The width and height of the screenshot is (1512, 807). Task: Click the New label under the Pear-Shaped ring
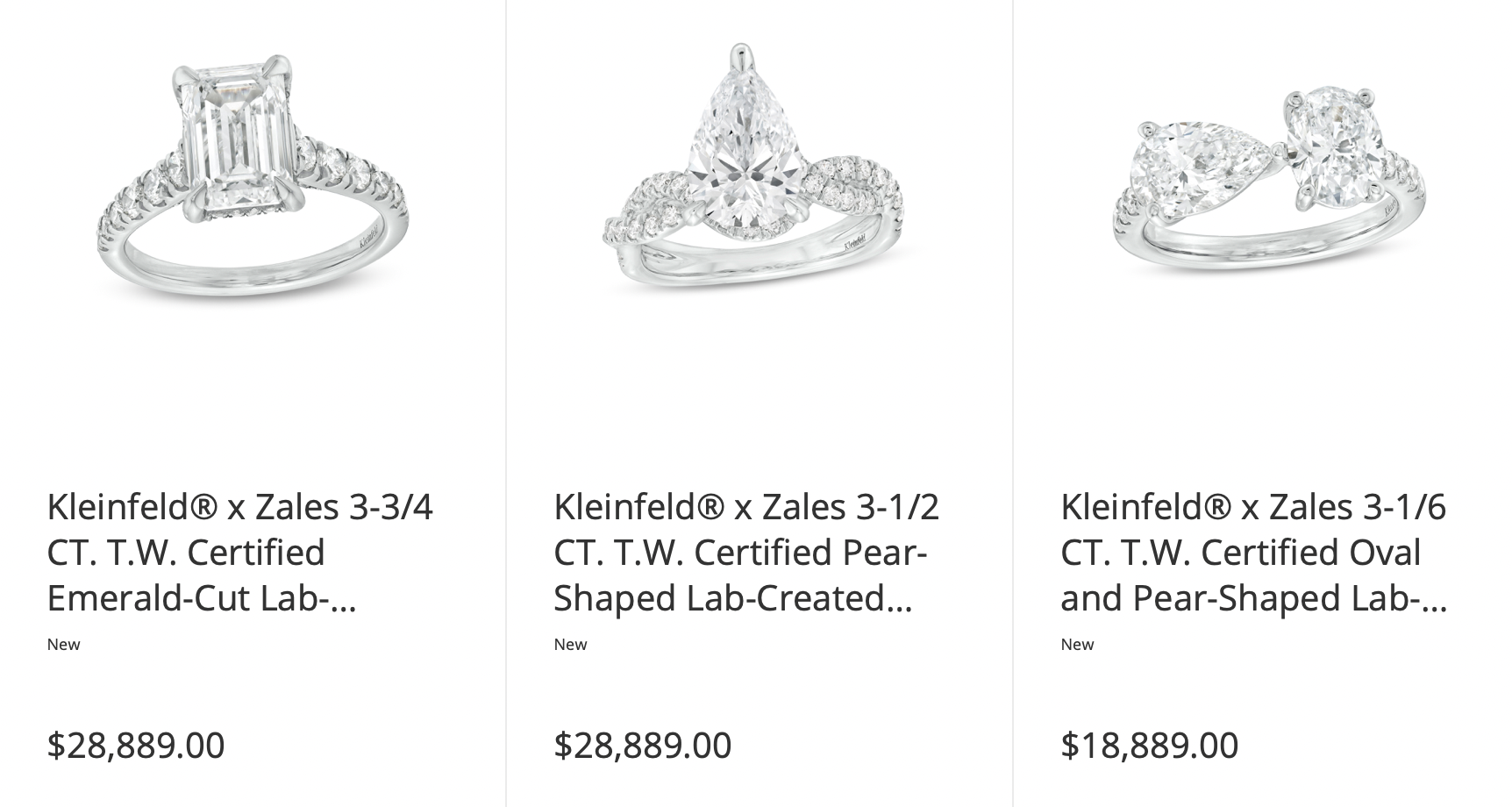click(570, 645)
